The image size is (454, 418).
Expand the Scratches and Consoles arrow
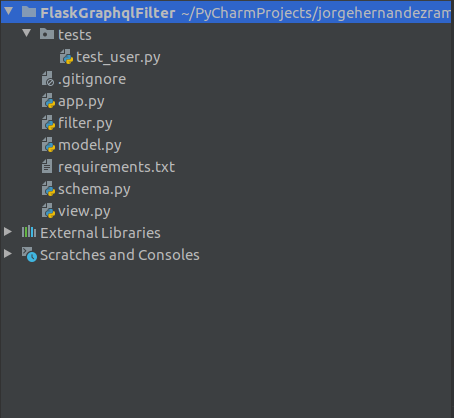coord(8,254)
